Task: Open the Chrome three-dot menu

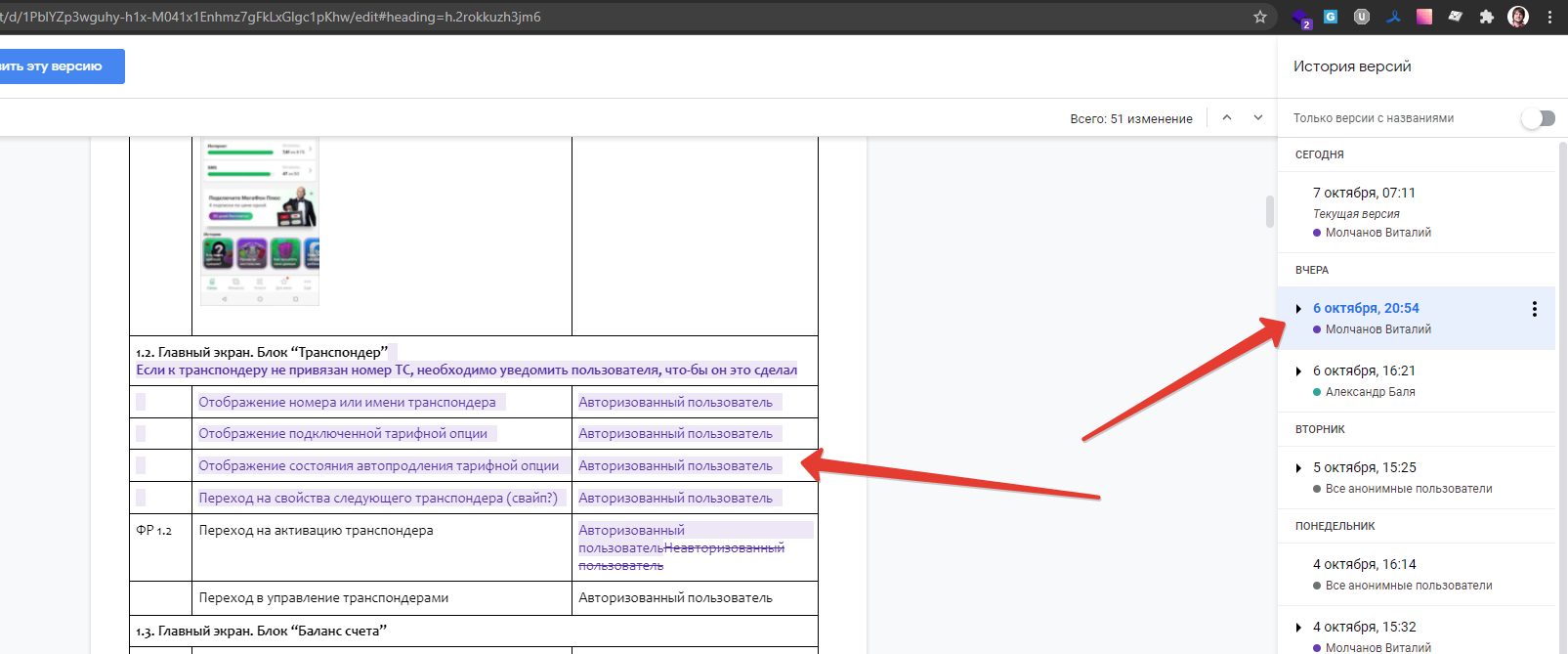Action: click(x=1549, y=17)
